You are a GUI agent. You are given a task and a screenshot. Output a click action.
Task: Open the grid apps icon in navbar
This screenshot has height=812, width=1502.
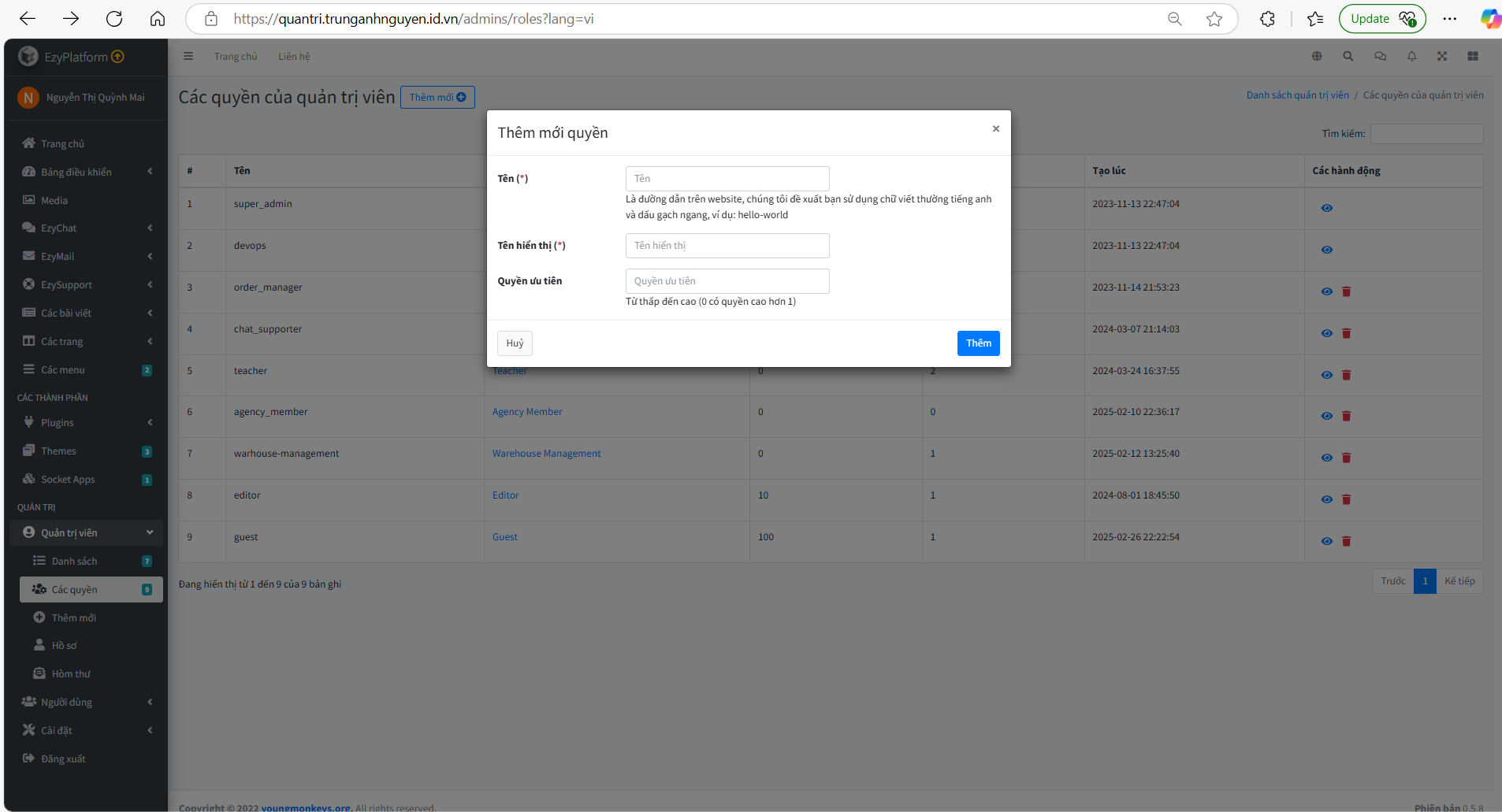pyautogui.click(x=1473, y=56)
